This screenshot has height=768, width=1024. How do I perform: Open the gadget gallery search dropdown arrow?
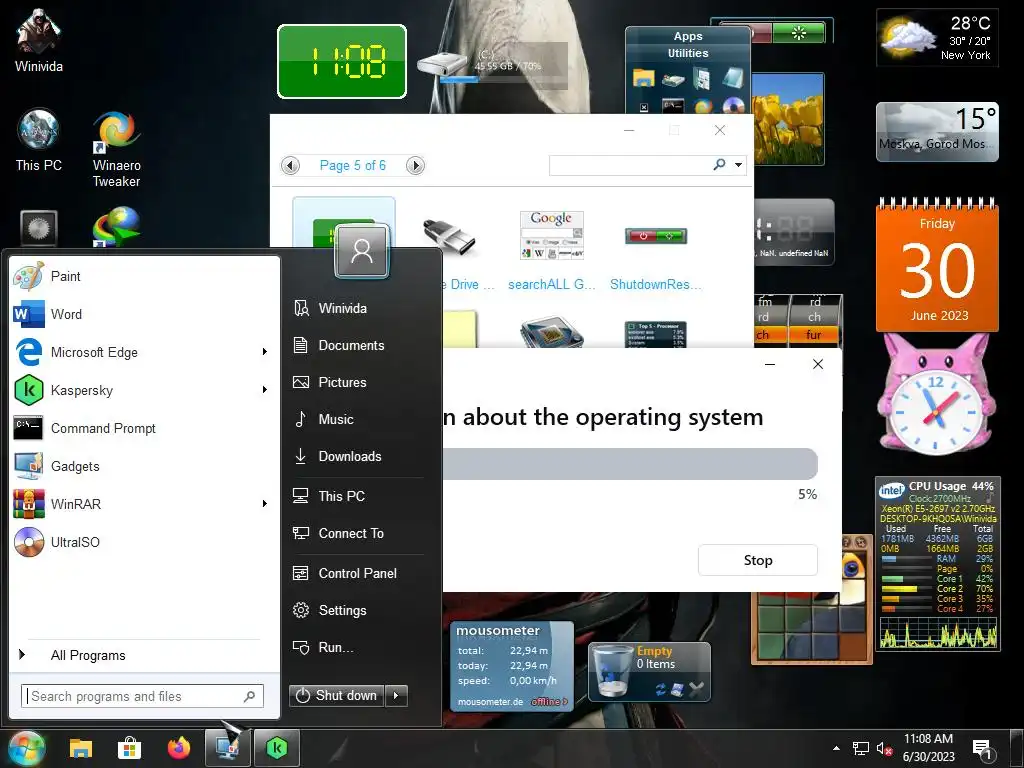(x=739, y=165)
